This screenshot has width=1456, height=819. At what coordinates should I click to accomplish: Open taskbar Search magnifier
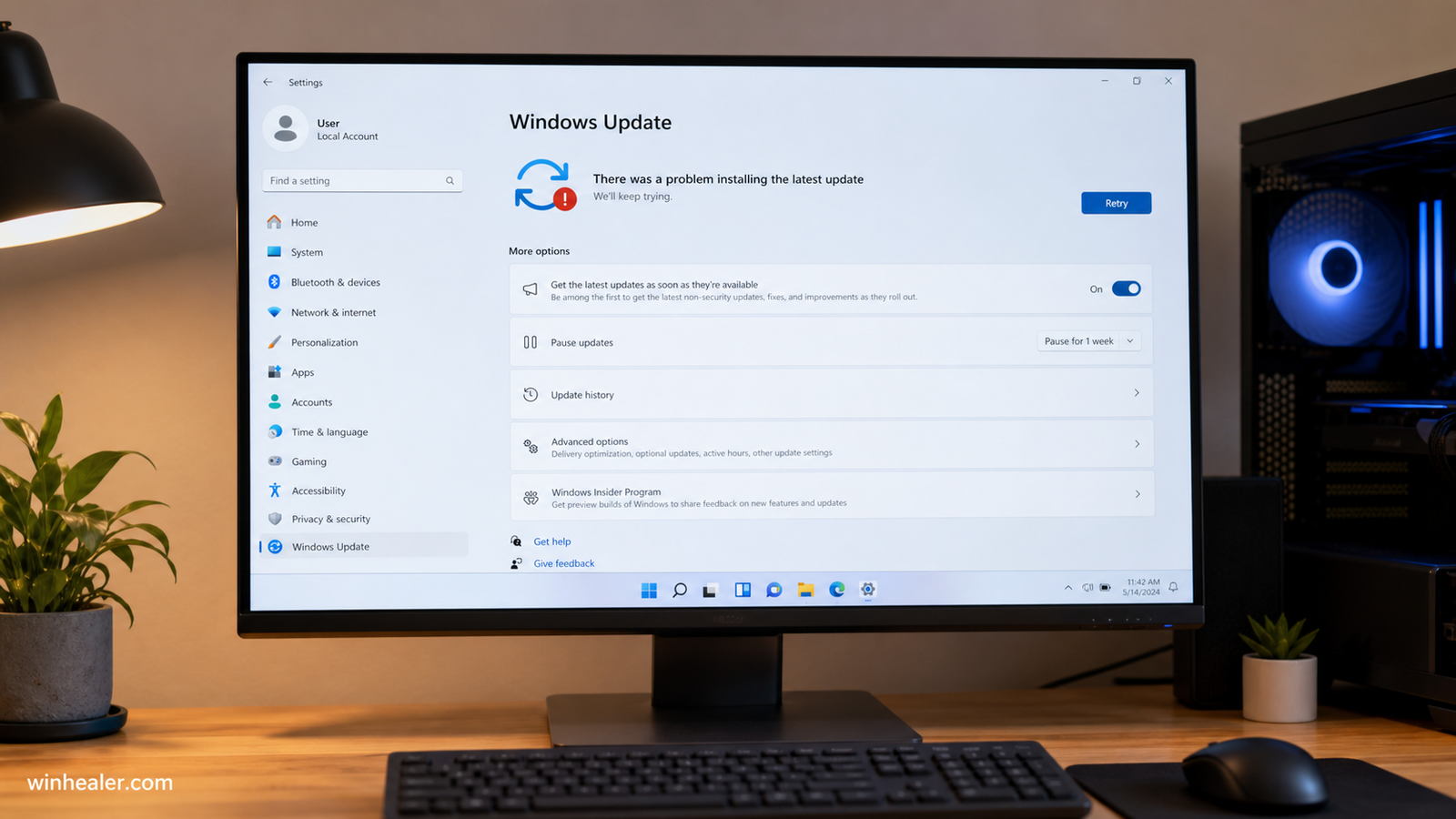click(x=680, y=591)
